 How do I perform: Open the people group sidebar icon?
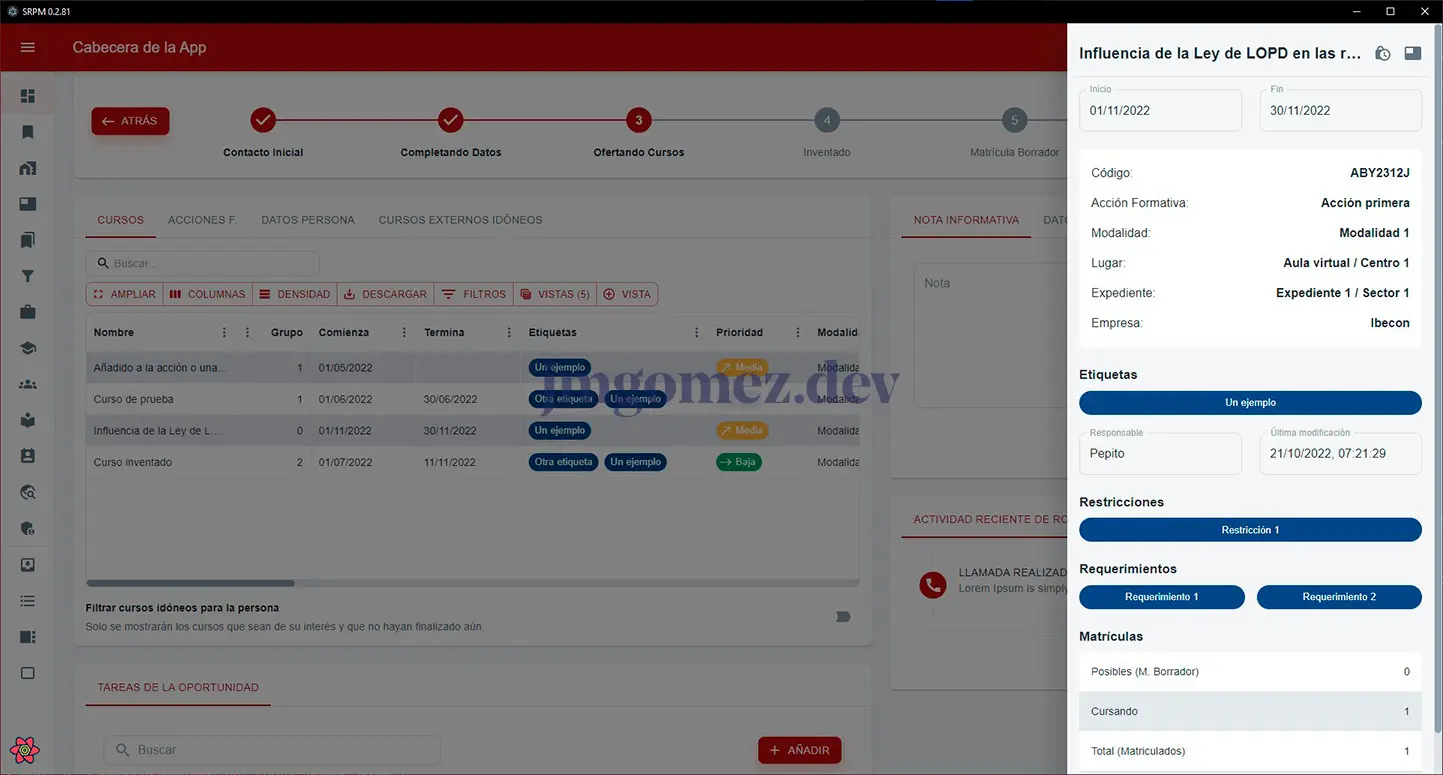(x=28, y=384)
